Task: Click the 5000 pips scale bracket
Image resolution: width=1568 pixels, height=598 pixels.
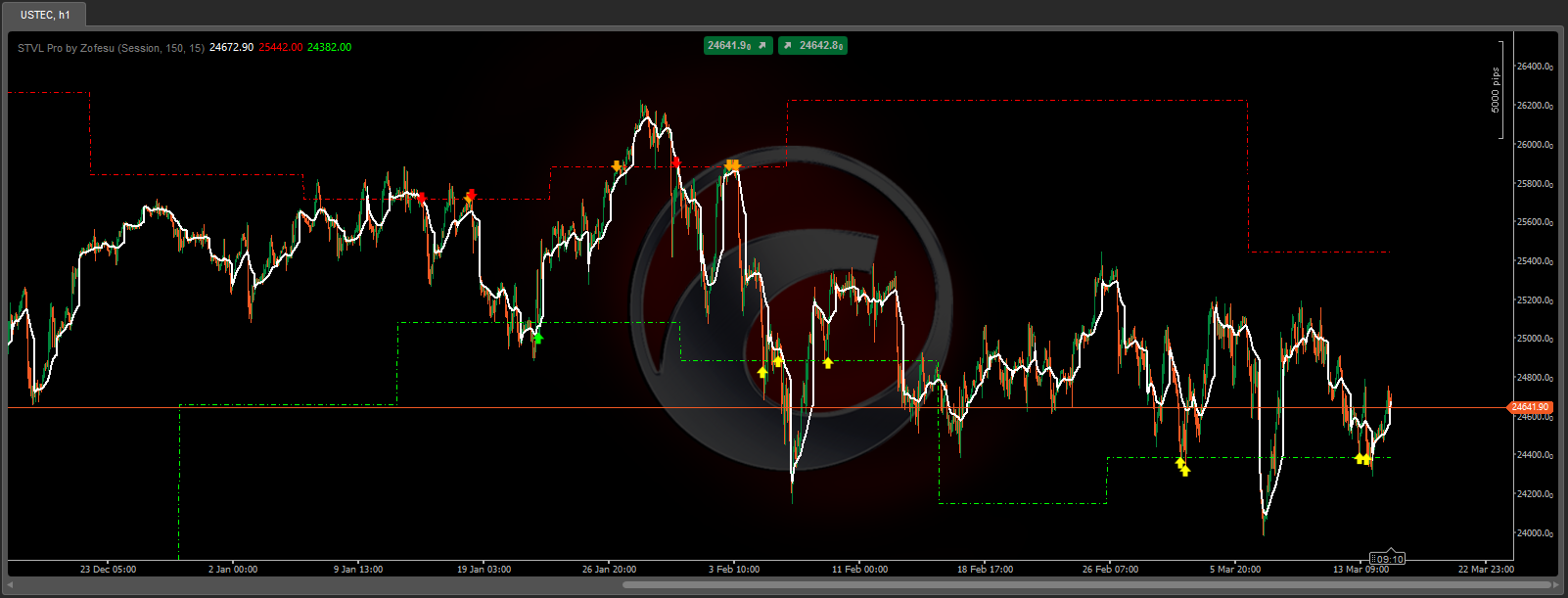Action: [x=1499, y=90]
